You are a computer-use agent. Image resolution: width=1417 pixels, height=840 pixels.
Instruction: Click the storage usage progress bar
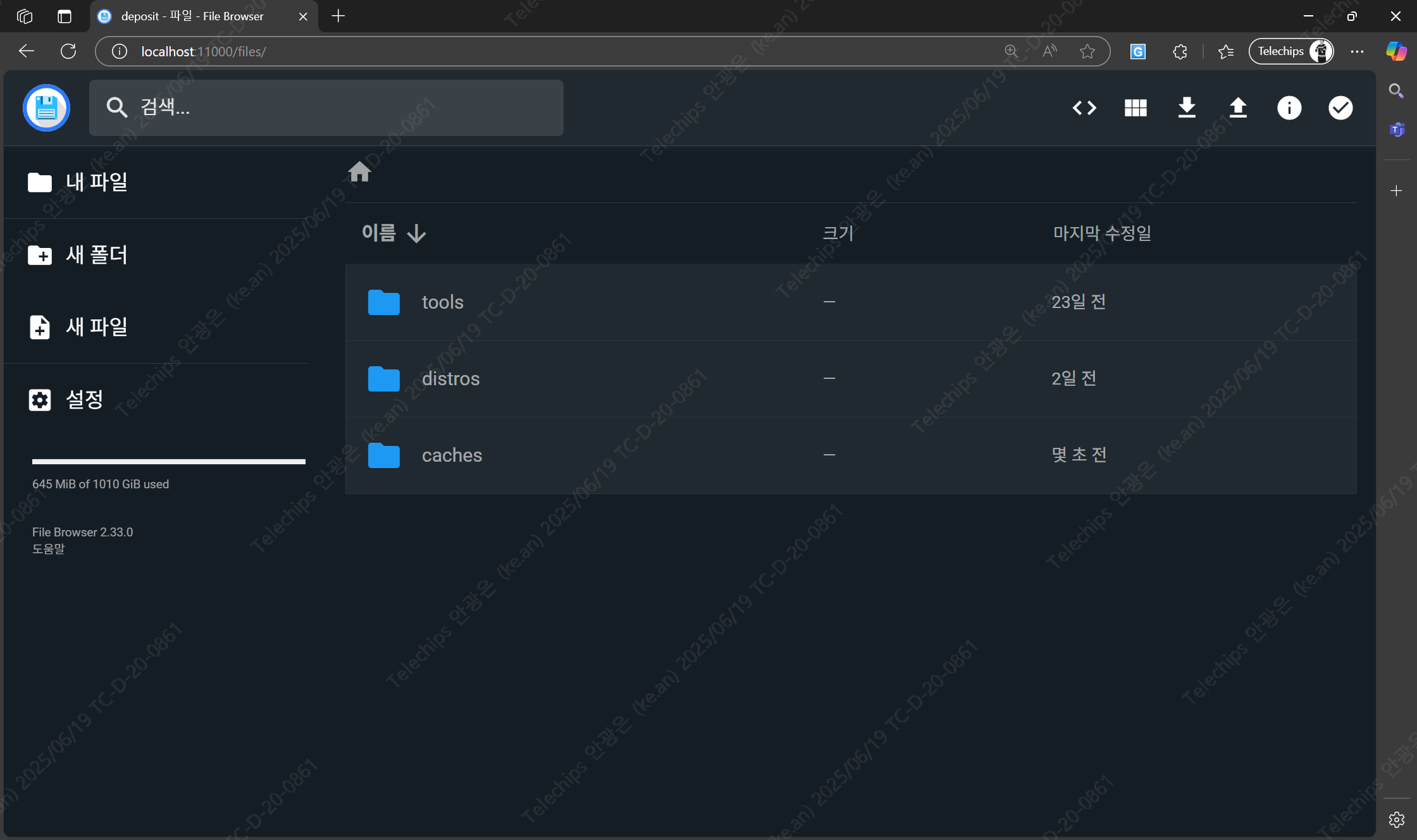(168, 462)
